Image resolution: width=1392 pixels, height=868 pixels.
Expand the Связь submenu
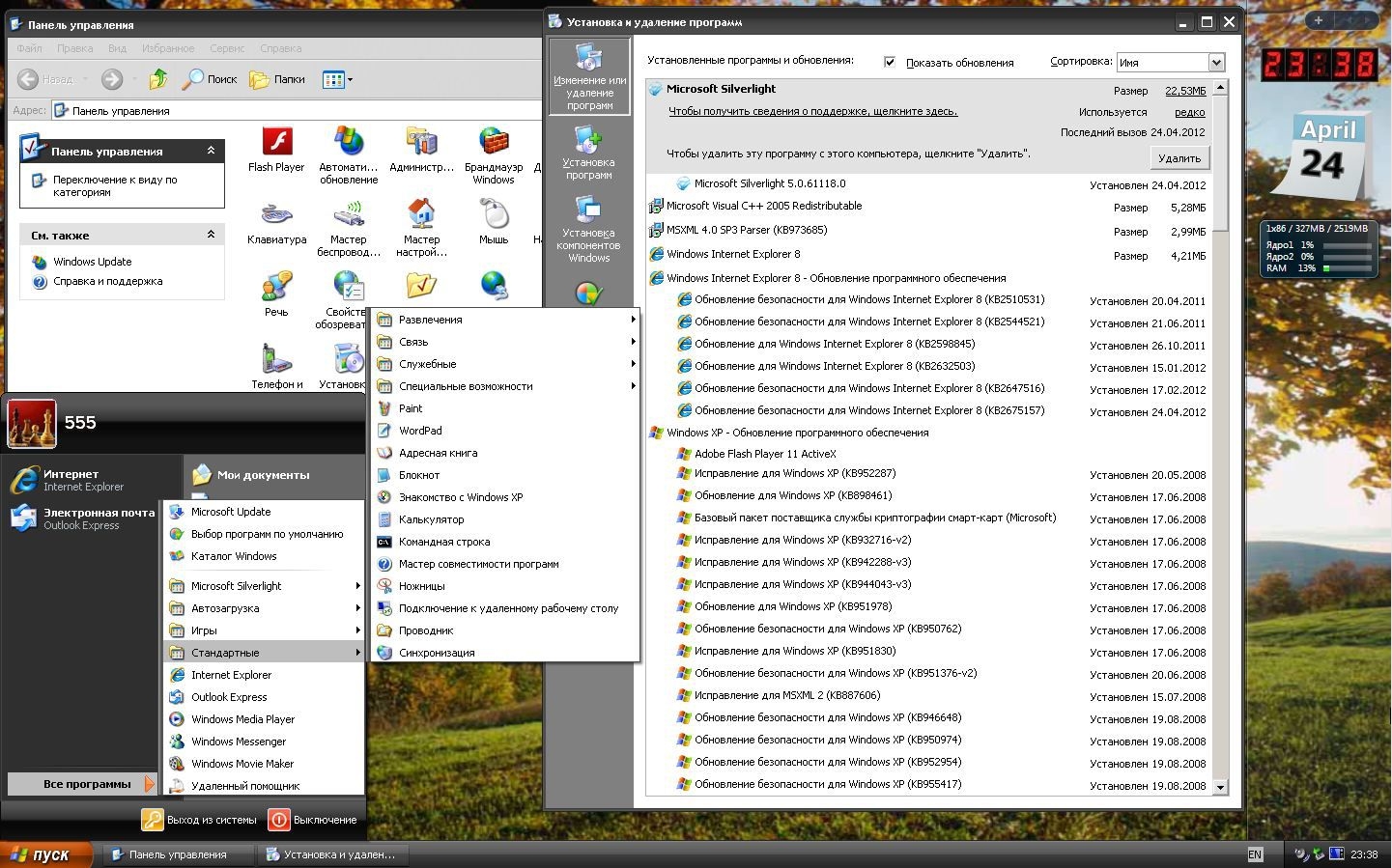click(x=505, y=342)
